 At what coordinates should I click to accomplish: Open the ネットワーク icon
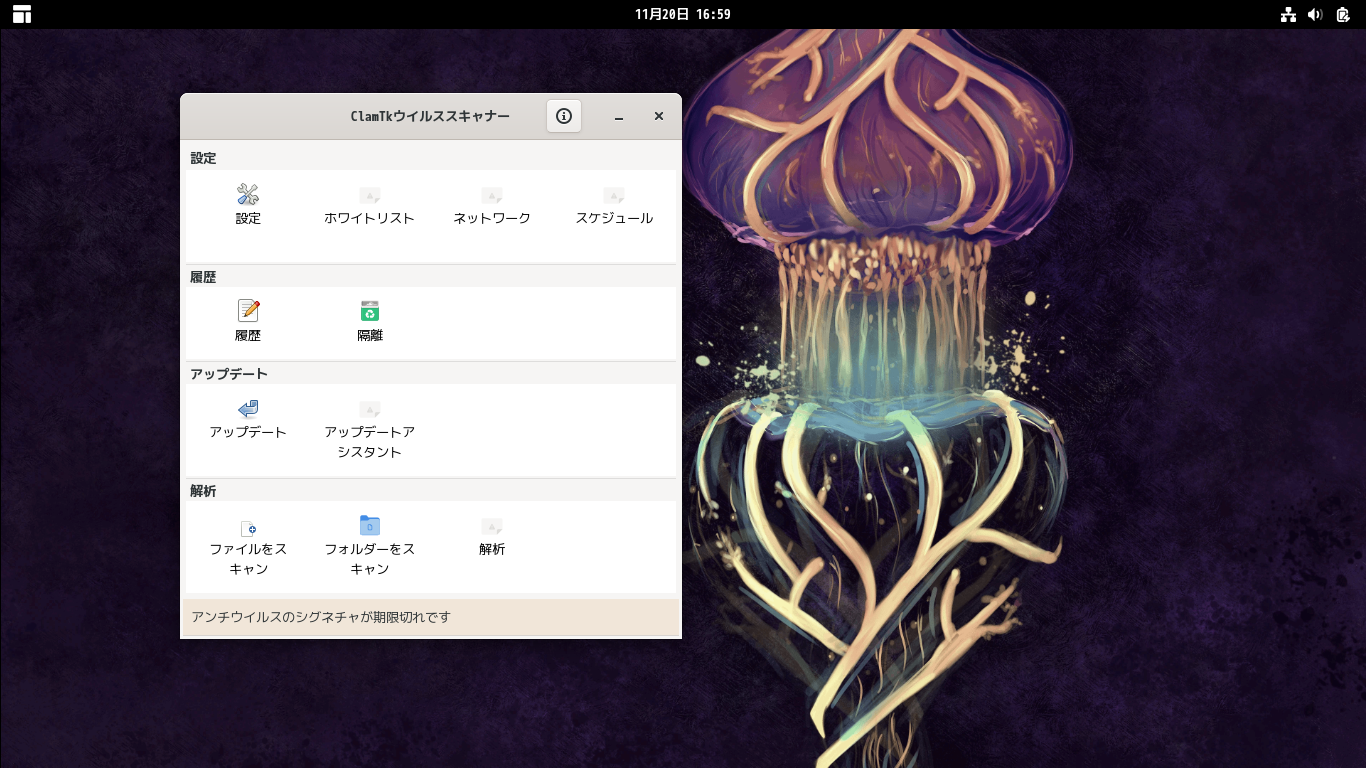(491, 195)
